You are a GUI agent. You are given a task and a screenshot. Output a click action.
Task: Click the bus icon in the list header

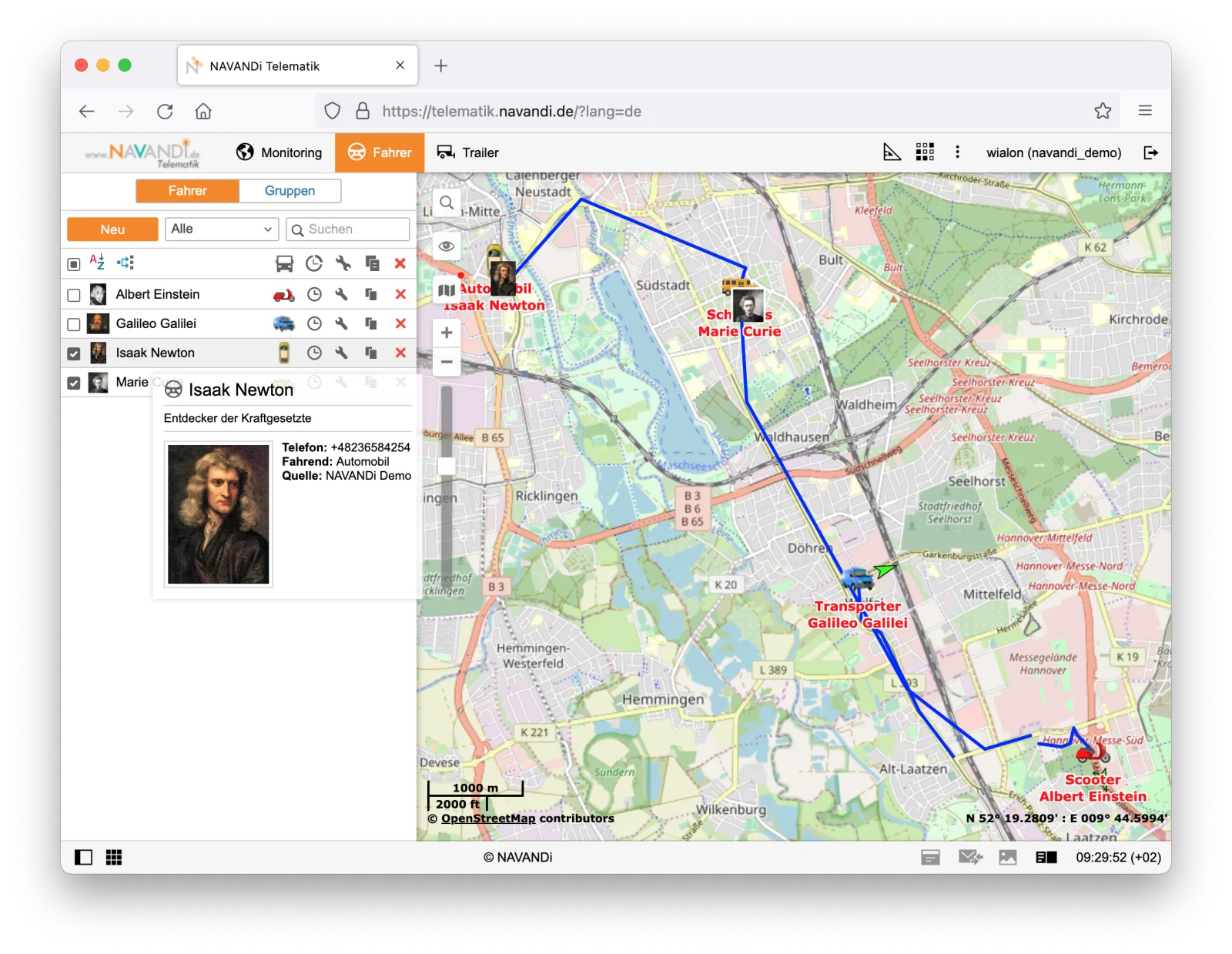click(284, 263)
